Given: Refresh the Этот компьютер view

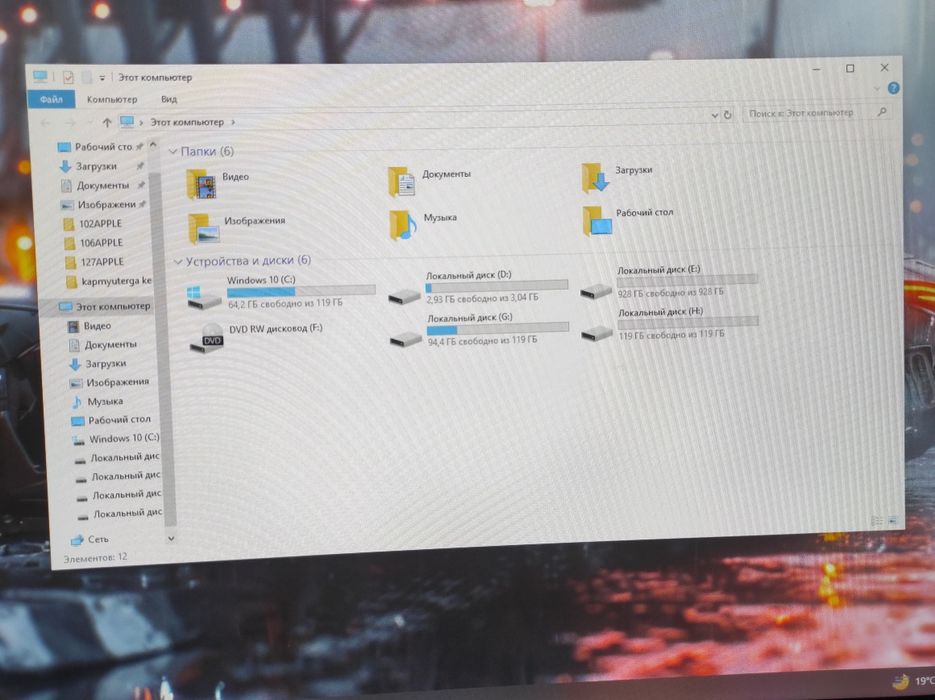Looking at the screenshot, I should [727, 114].
